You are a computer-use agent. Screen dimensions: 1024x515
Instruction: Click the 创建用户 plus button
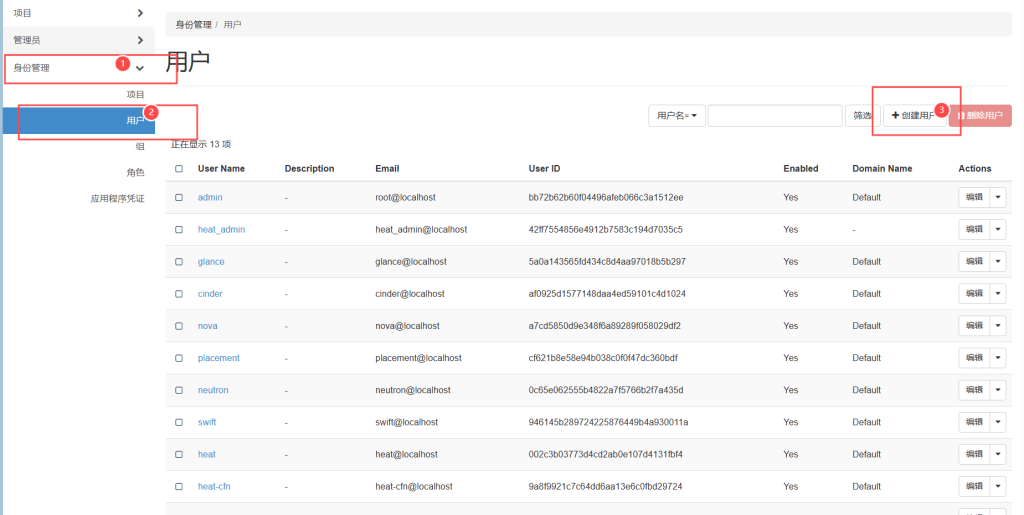[x=914, y=116]
